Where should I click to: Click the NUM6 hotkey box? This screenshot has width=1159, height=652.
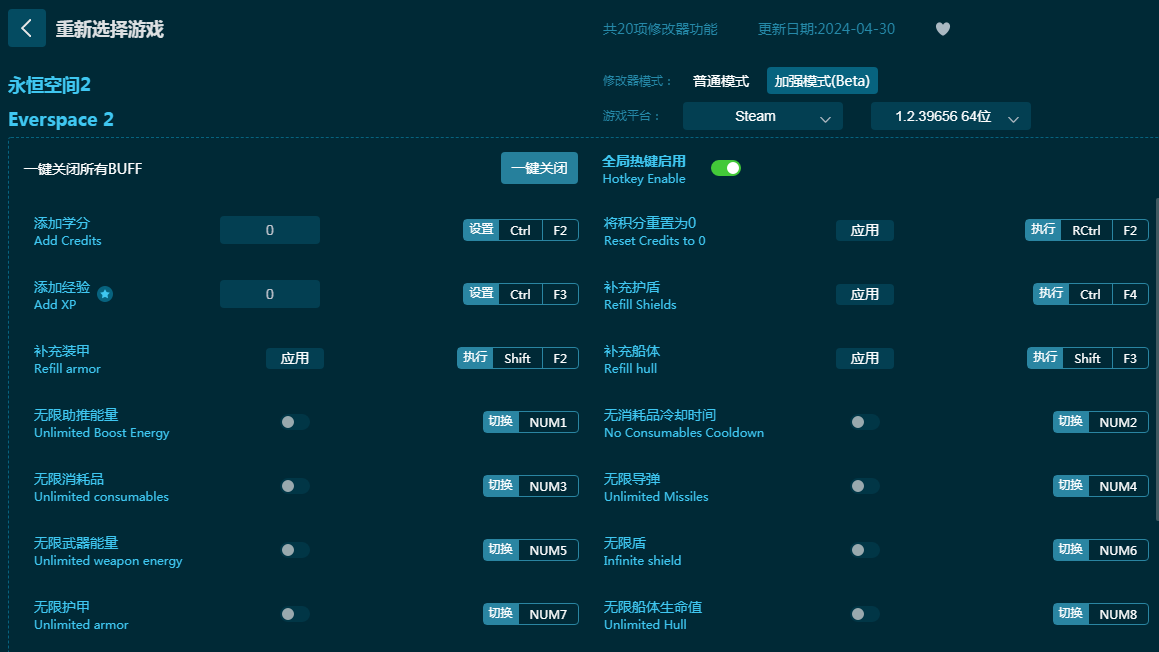[x=1118, y=550]
